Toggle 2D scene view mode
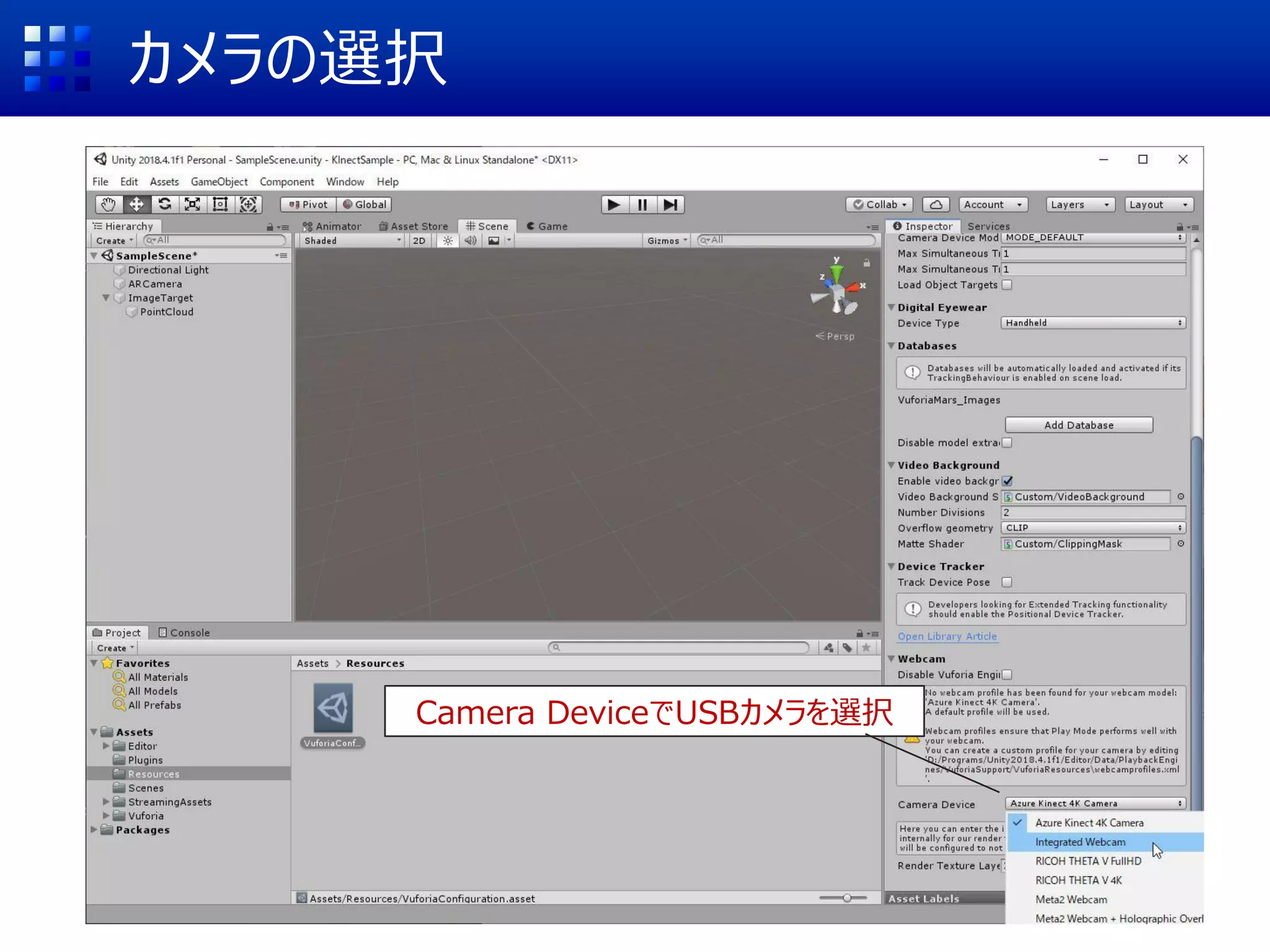1270x952 pixels. coord(419,240)
